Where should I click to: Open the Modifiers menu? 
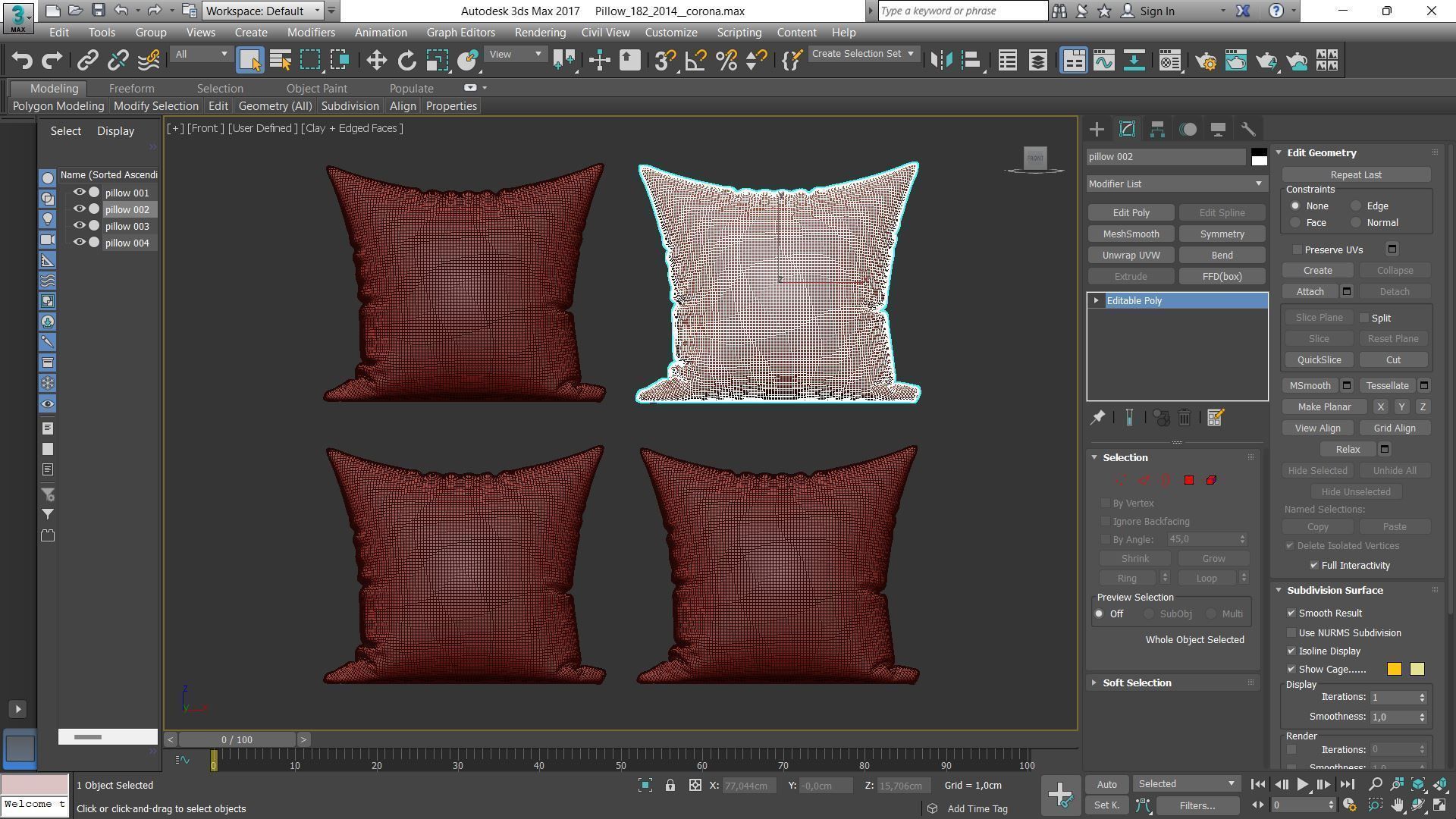[x=311, y=33]
